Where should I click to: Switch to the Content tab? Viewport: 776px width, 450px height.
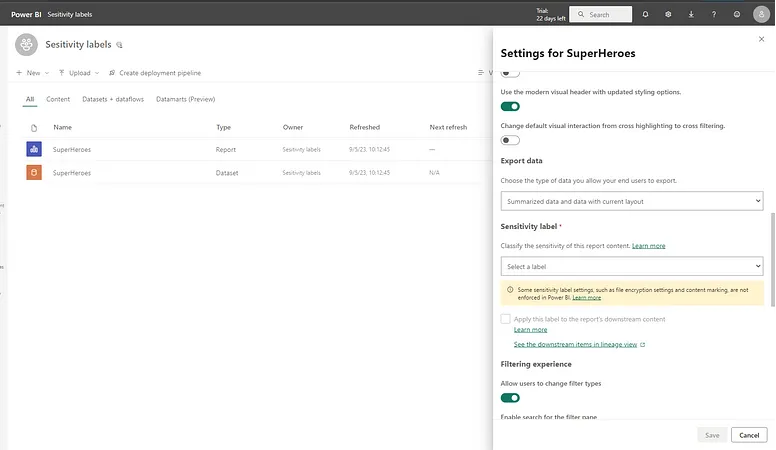pyautogui.click(x=58, y=99)
